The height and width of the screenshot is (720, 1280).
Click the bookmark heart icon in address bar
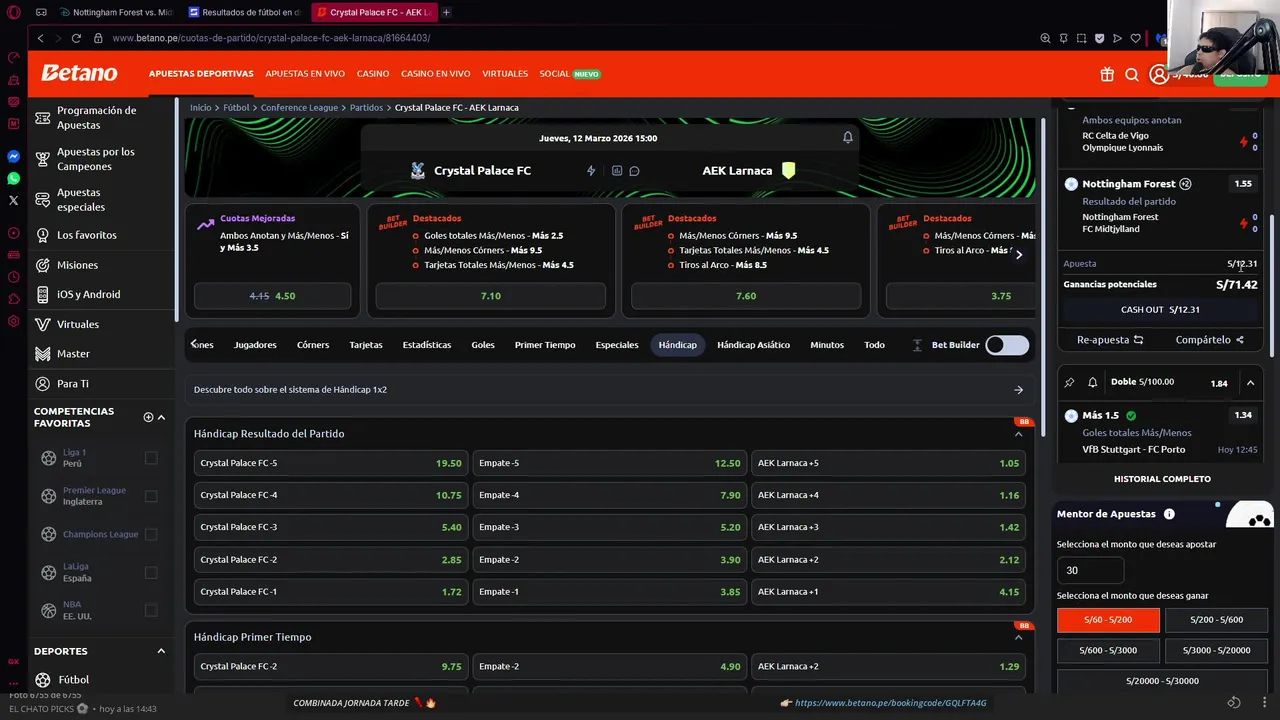(x=1135, y=38)
